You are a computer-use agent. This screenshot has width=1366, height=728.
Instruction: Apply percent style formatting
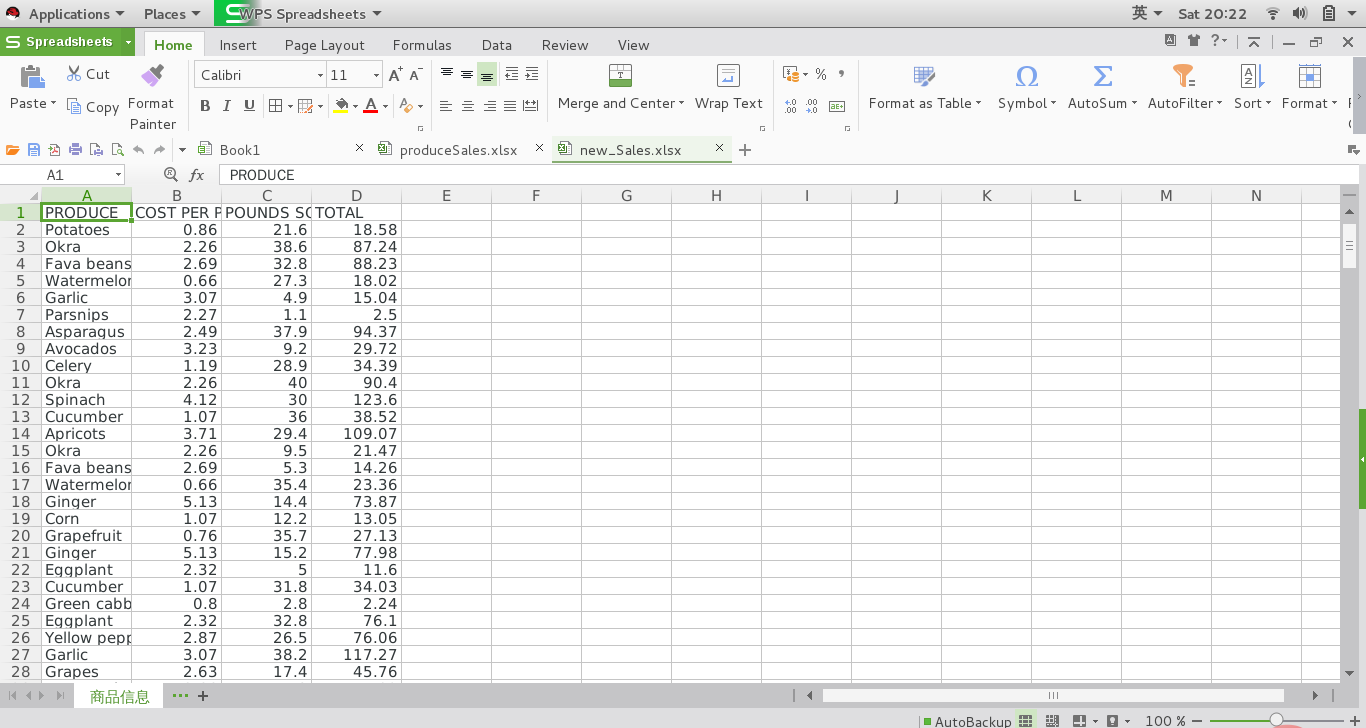point(821,74)
